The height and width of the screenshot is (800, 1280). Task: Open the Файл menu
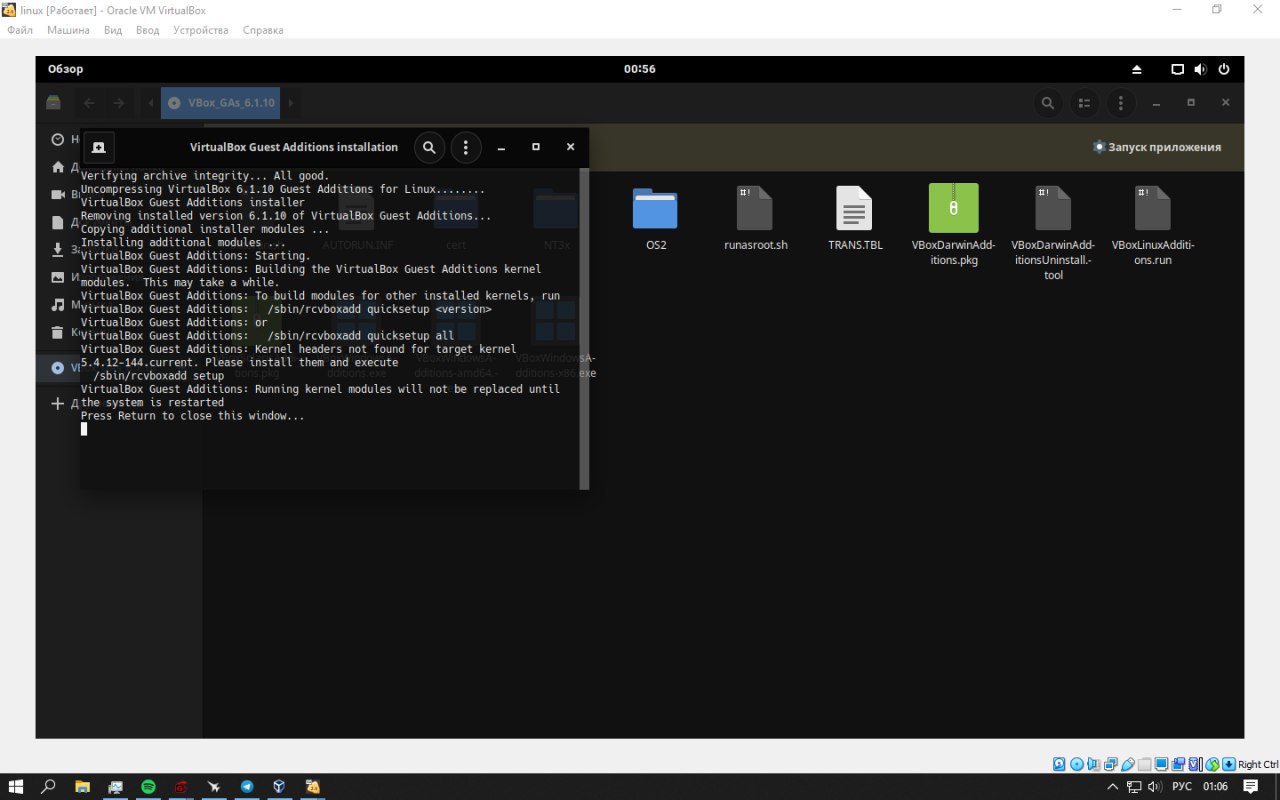point(20,30)
